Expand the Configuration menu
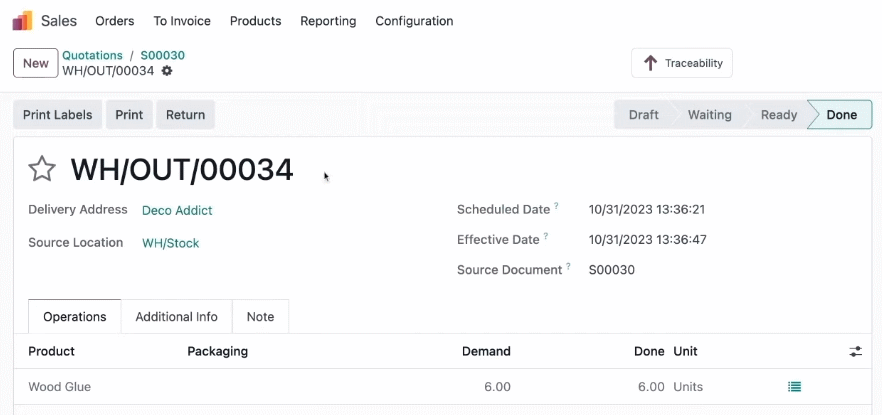This screenshot has width=882, height=415. 414,21
